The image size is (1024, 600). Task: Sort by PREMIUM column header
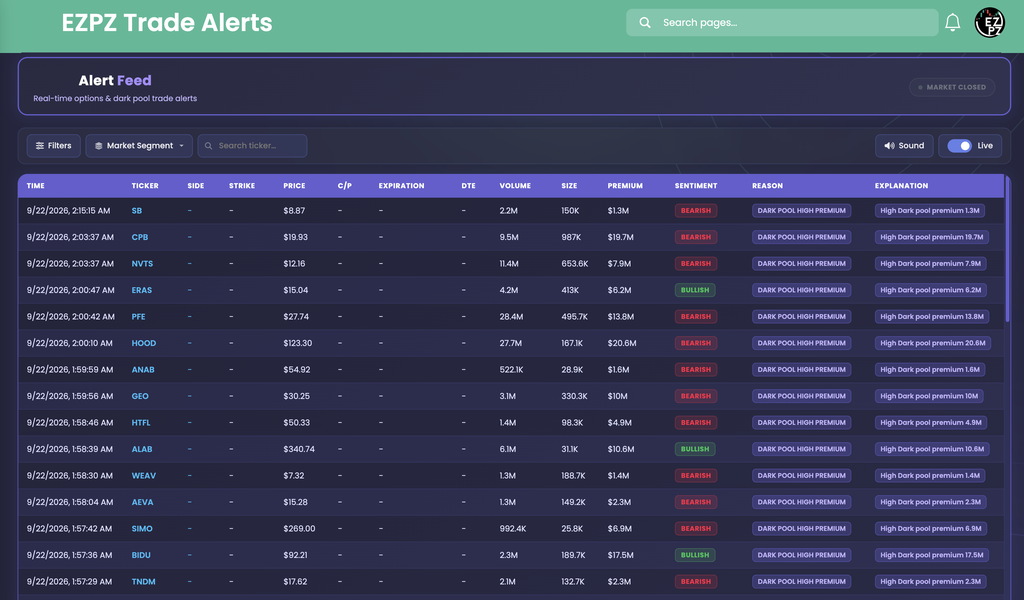click(625, 186)
